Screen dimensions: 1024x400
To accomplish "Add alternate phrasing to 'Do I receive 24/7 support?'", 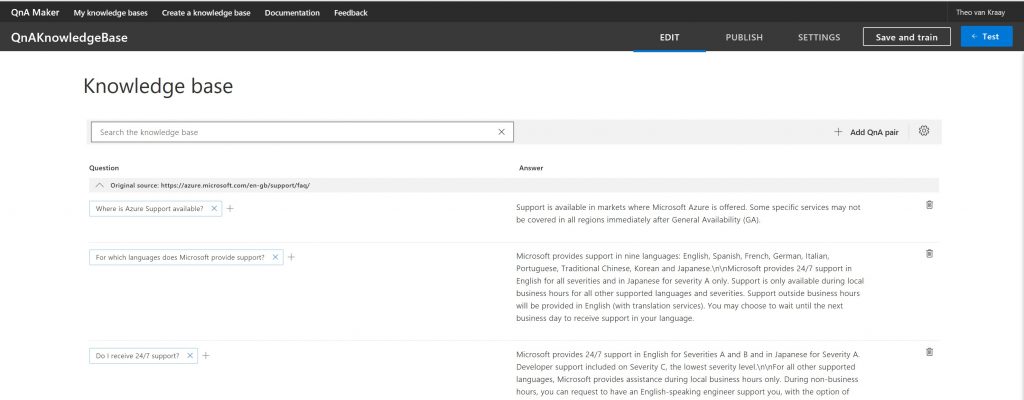I will pos(206,356).
